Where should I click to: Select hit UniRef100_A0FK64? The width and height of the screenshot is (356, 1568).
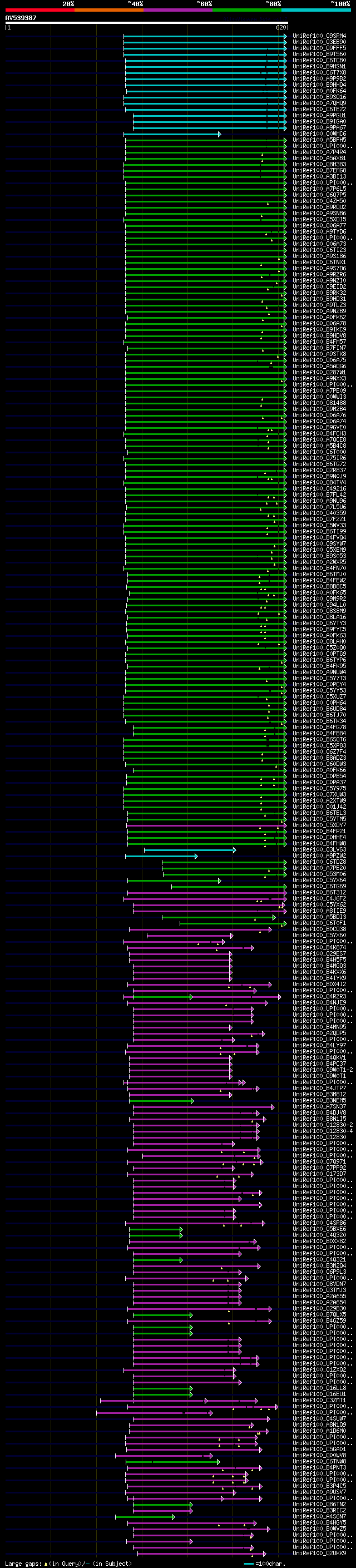pyautogui.click(x=319, y=91)
